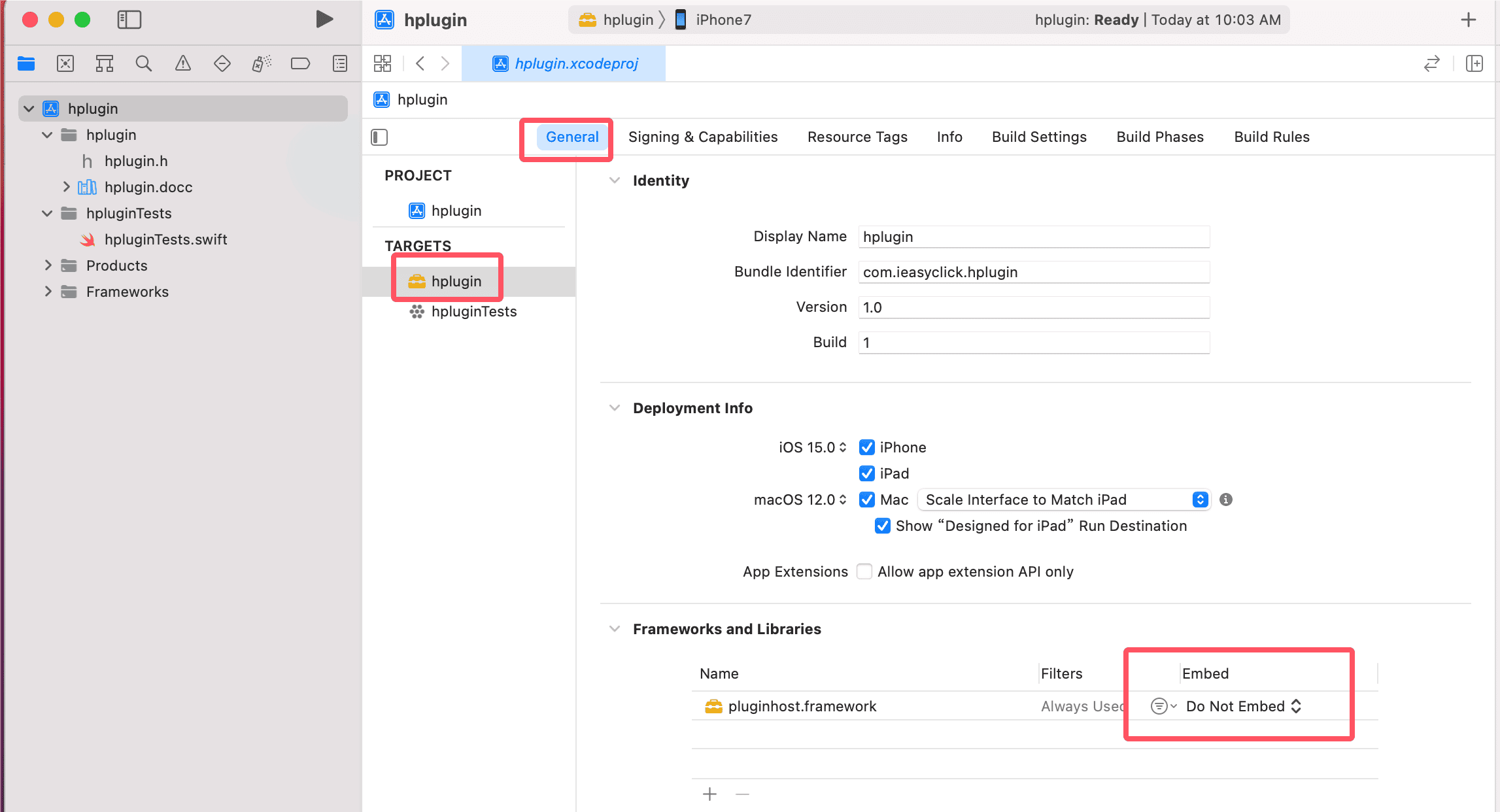
Task: Click the Issue navigator icon
Action: [x=183, y=63]
